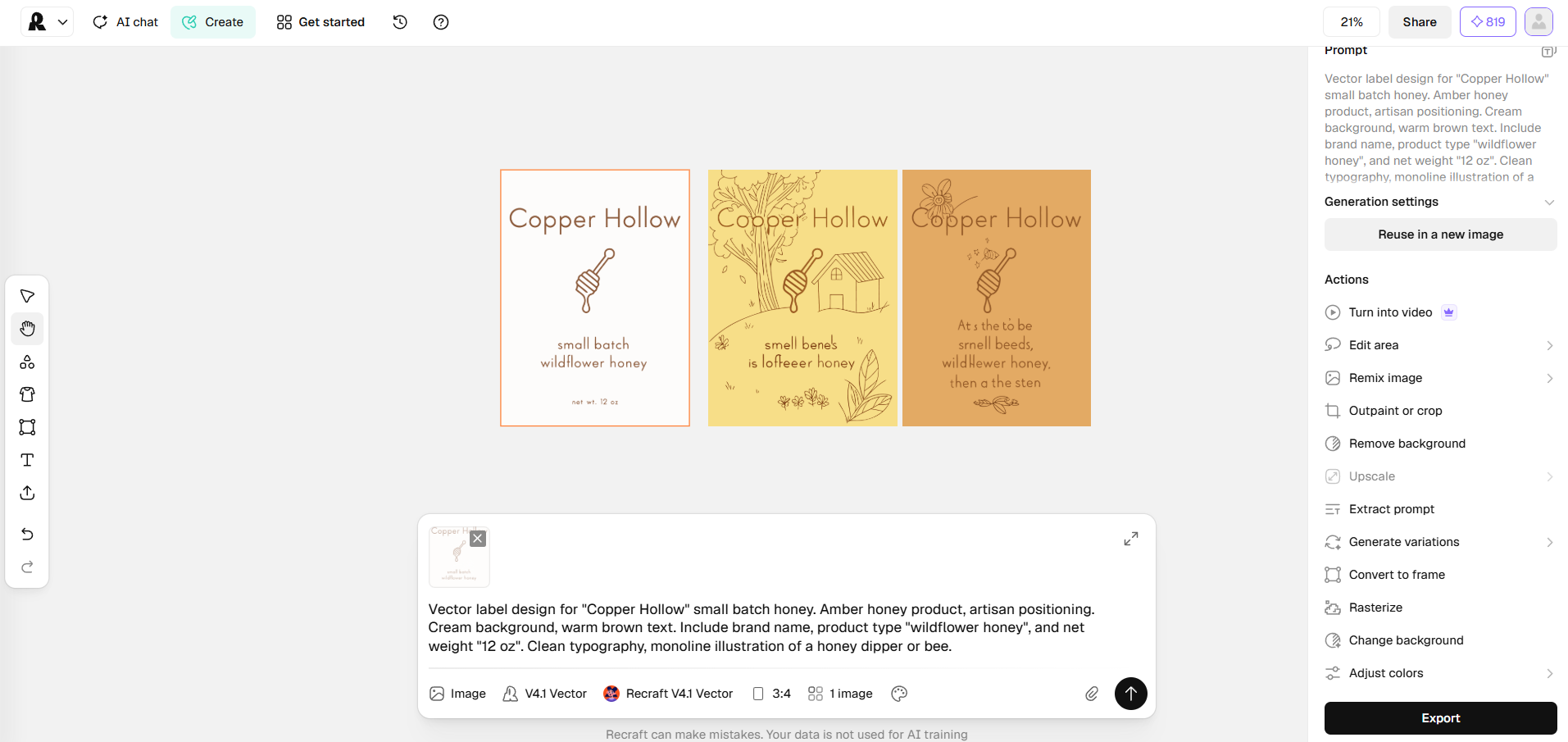Click Reuse in a new image
Screen dimensions: 1568x742
(x=1440, y=234)
